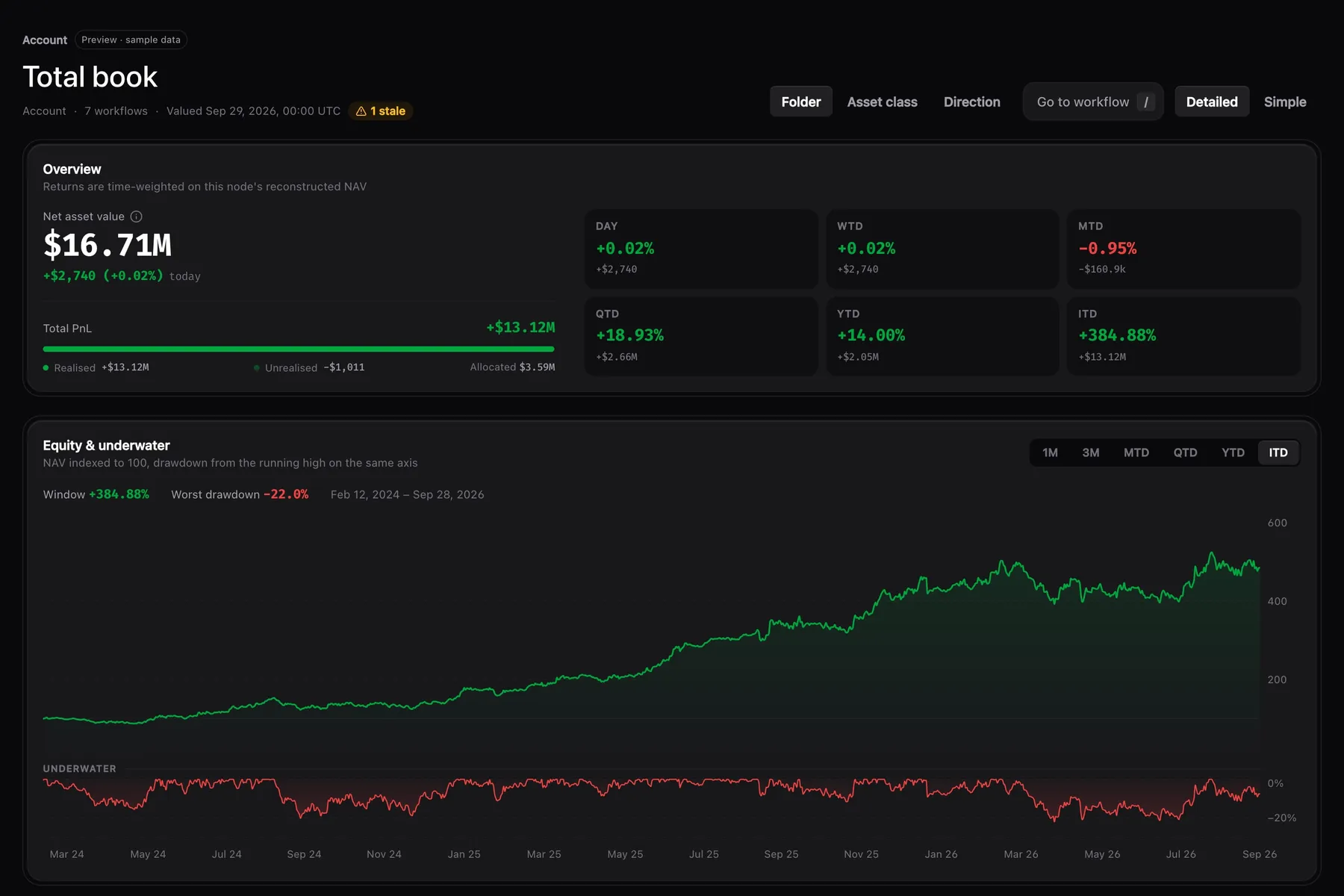Open the YTD return card showing +14.00%

click(942, 337)
